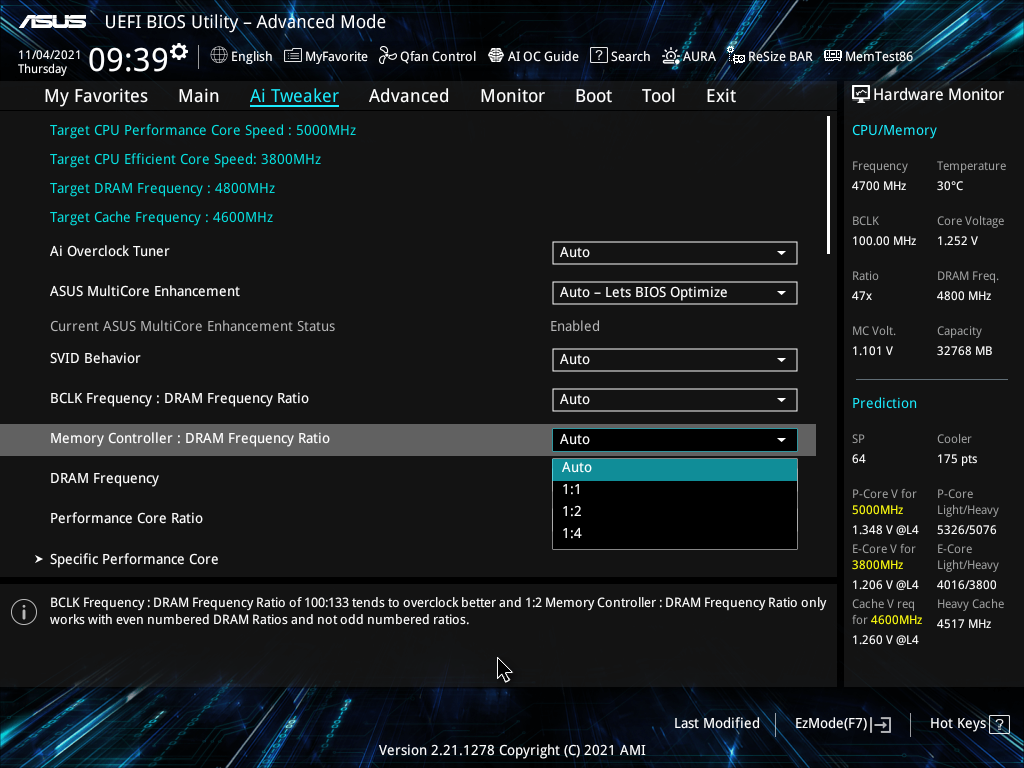This screenshot has height=768, width=1024.
Task: Click the ReSize BAR icon
Action: tap(736, 56)
